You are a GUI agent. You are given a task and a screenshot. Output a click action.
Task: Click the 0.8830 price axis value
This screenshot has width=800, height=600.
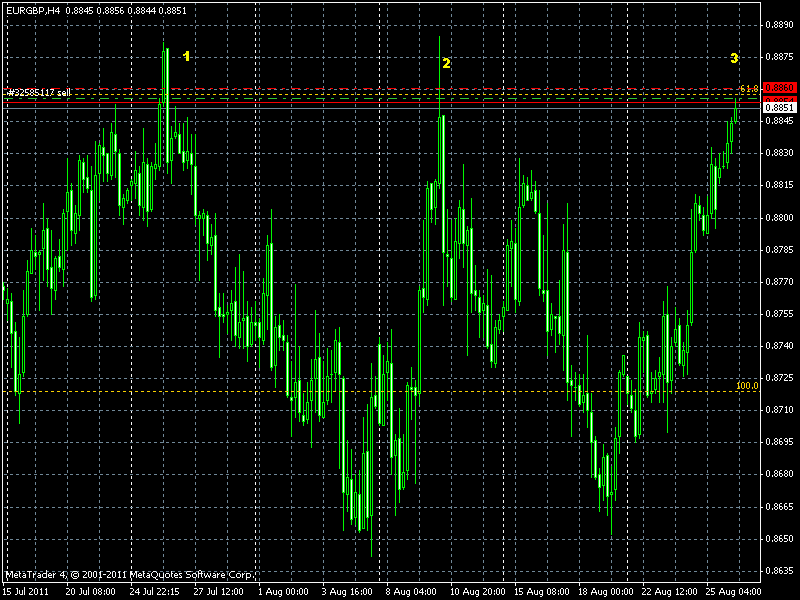click(780, 153)
